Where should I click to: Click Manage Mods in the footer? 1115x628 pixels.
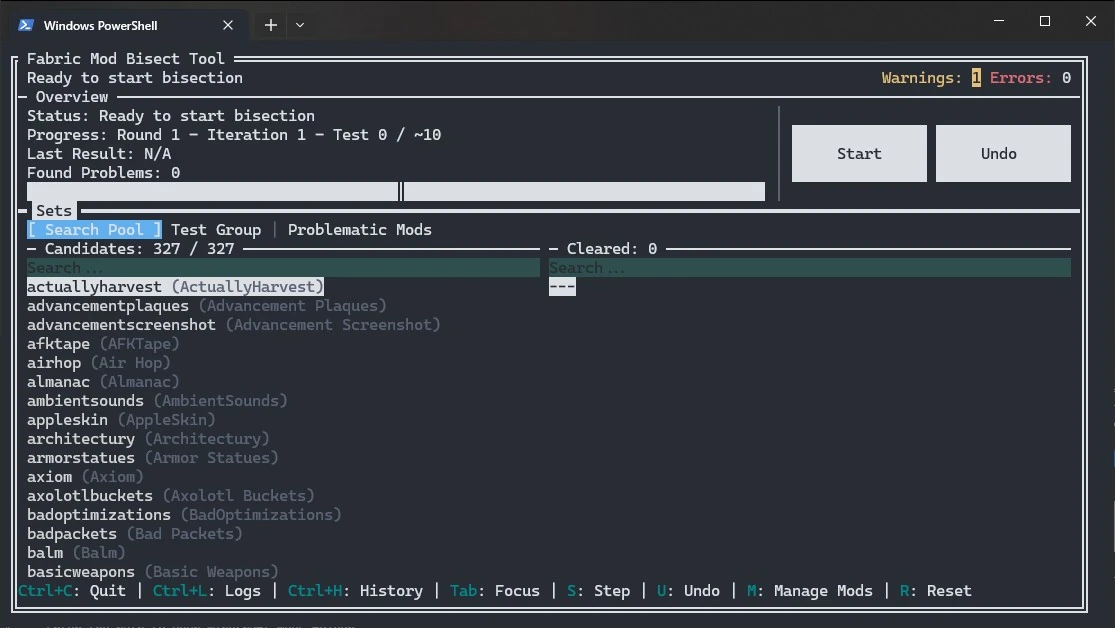coord(809,591)
